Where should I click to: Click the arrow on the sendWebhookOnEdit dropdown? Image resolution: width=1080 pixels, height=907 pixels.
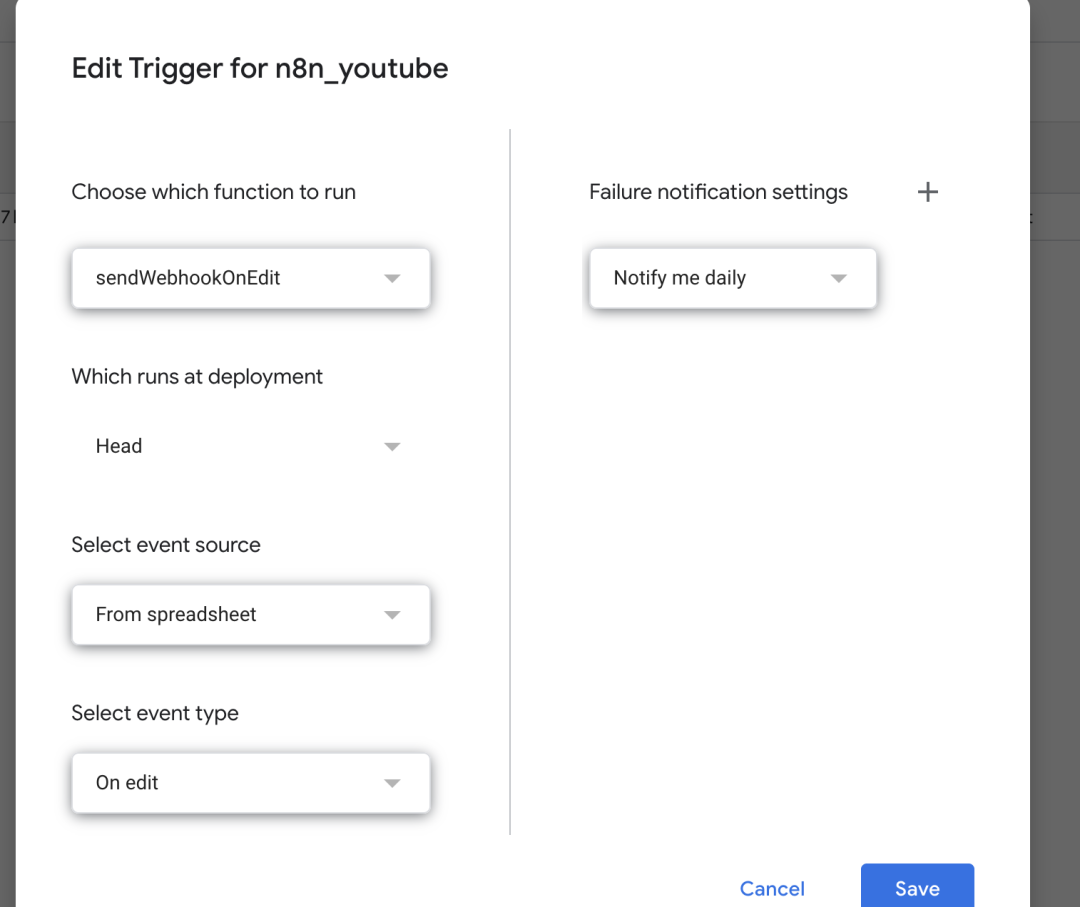392,278
